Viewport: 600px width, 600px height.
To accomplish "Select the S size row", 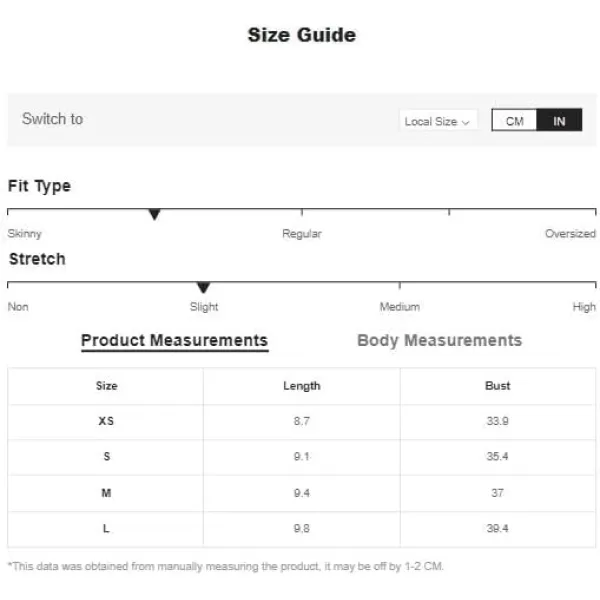I will click(302, 457).
